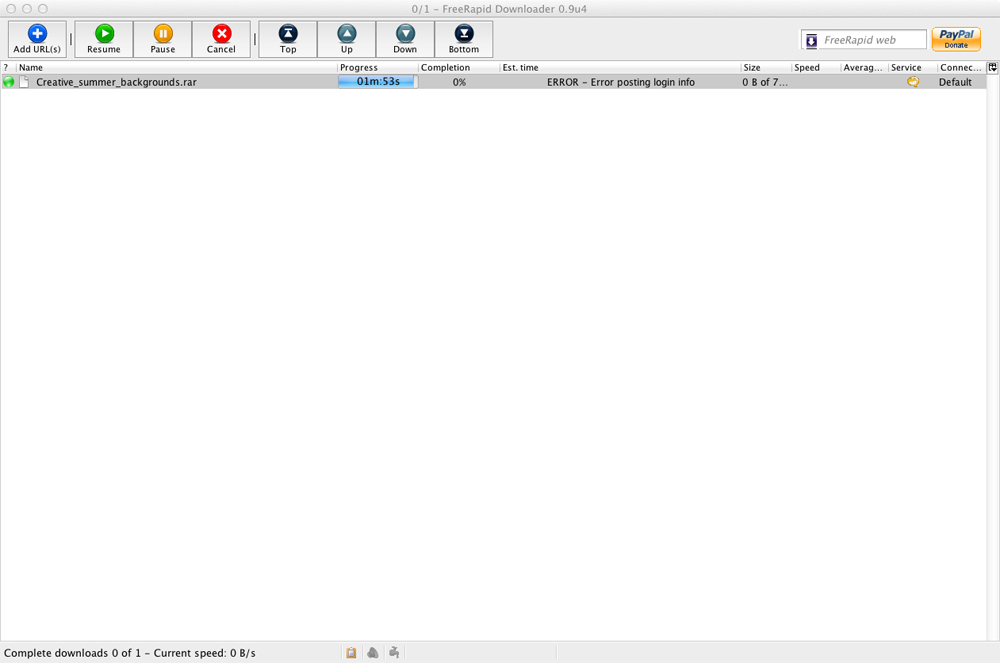Move download to Top of queue

tap(288, 40)
